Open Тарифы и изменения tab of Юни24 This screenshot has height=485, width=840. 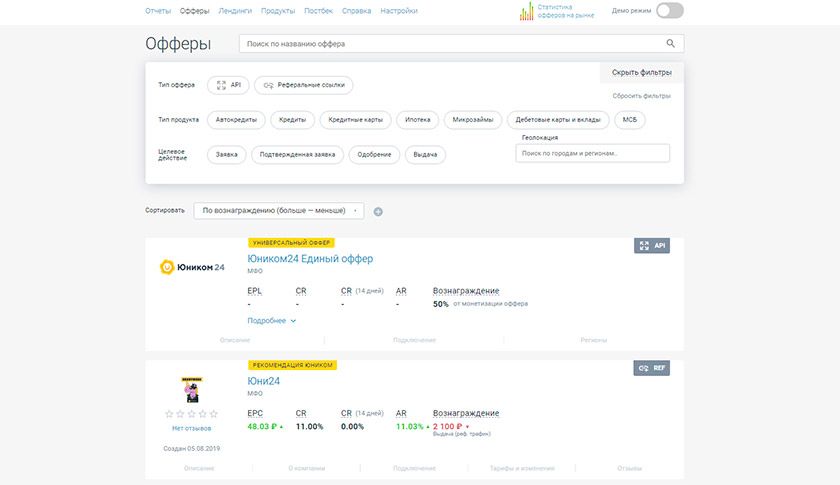522,468
